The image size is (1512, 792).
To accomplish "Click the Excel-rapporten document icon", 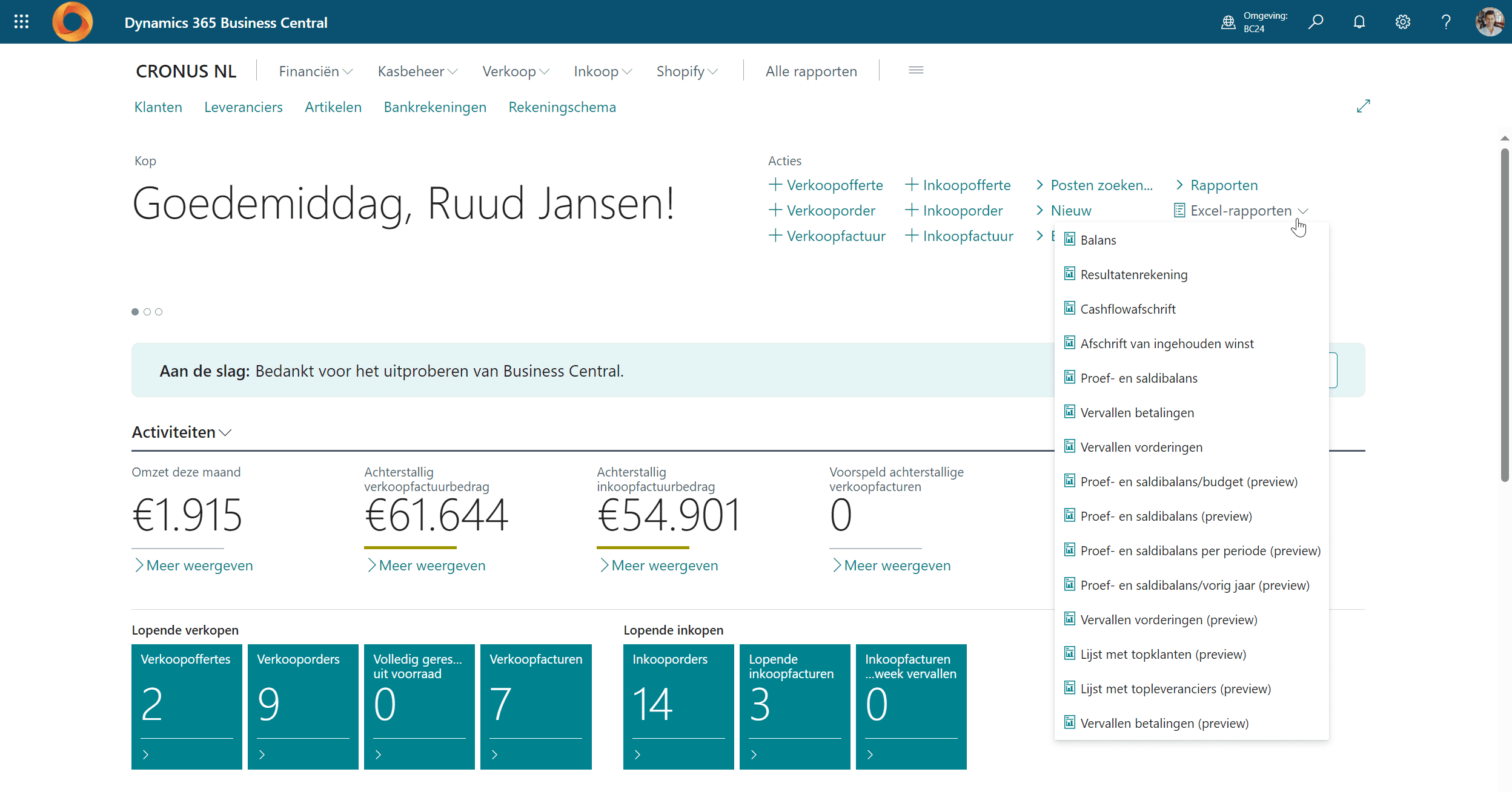I will 1179,210.
